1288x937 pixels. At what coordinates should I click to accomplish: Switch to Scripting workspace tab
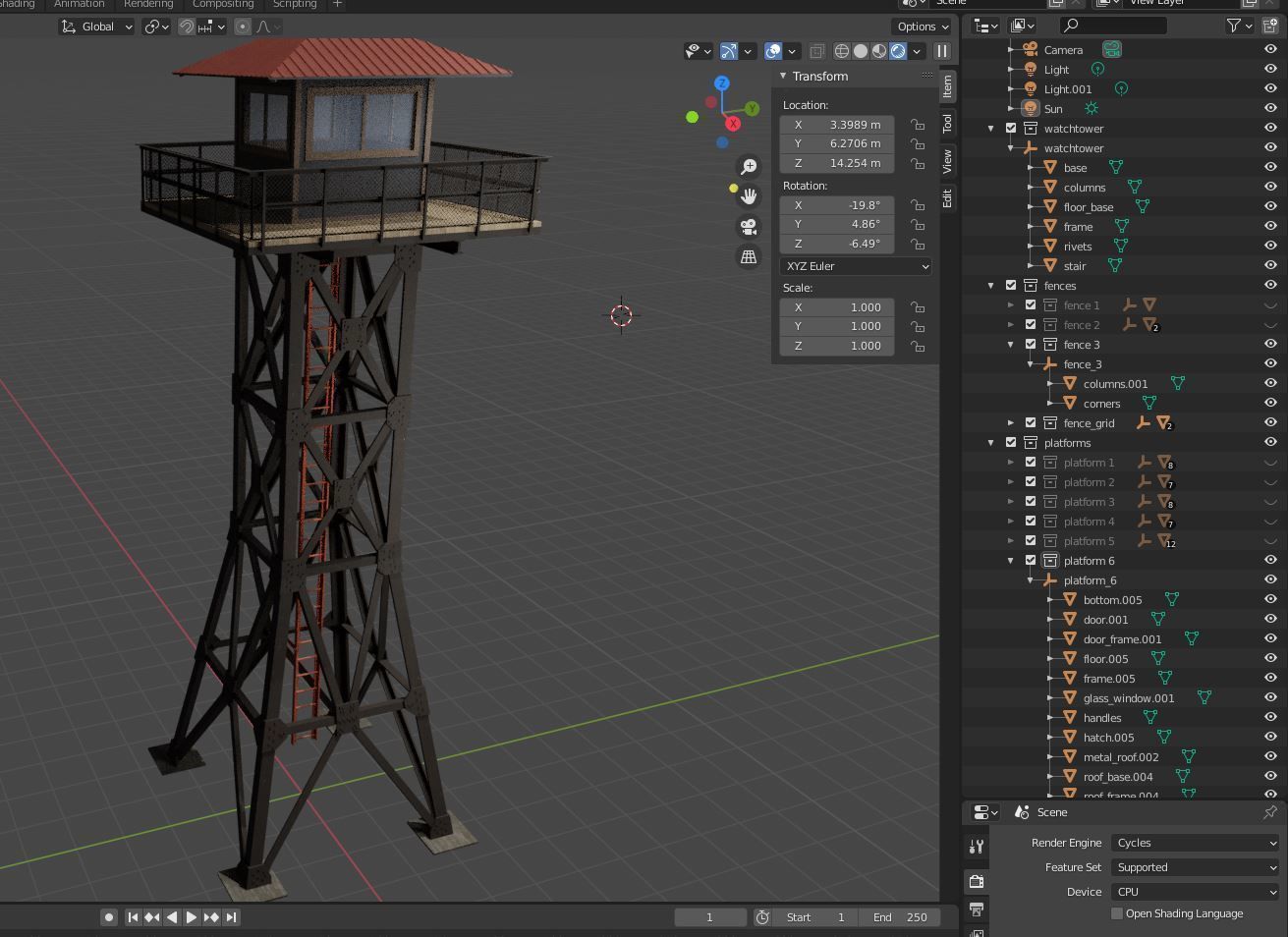tap(295, 4)
